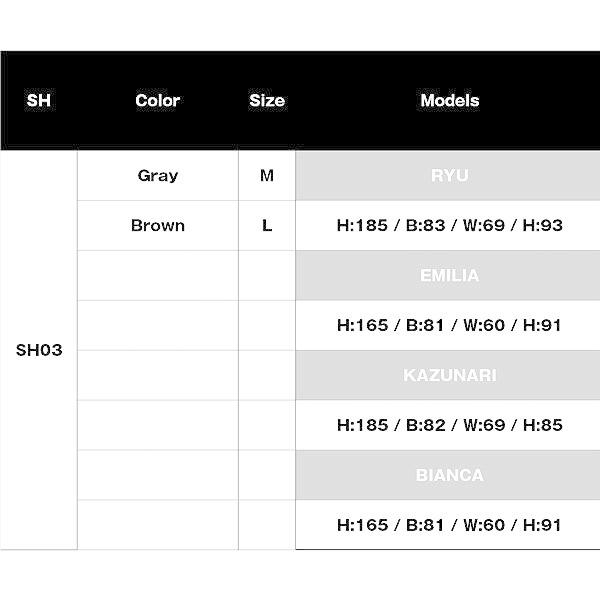600x600 pixels.
Task: Pick the size M cell
Action: point(267,176)
